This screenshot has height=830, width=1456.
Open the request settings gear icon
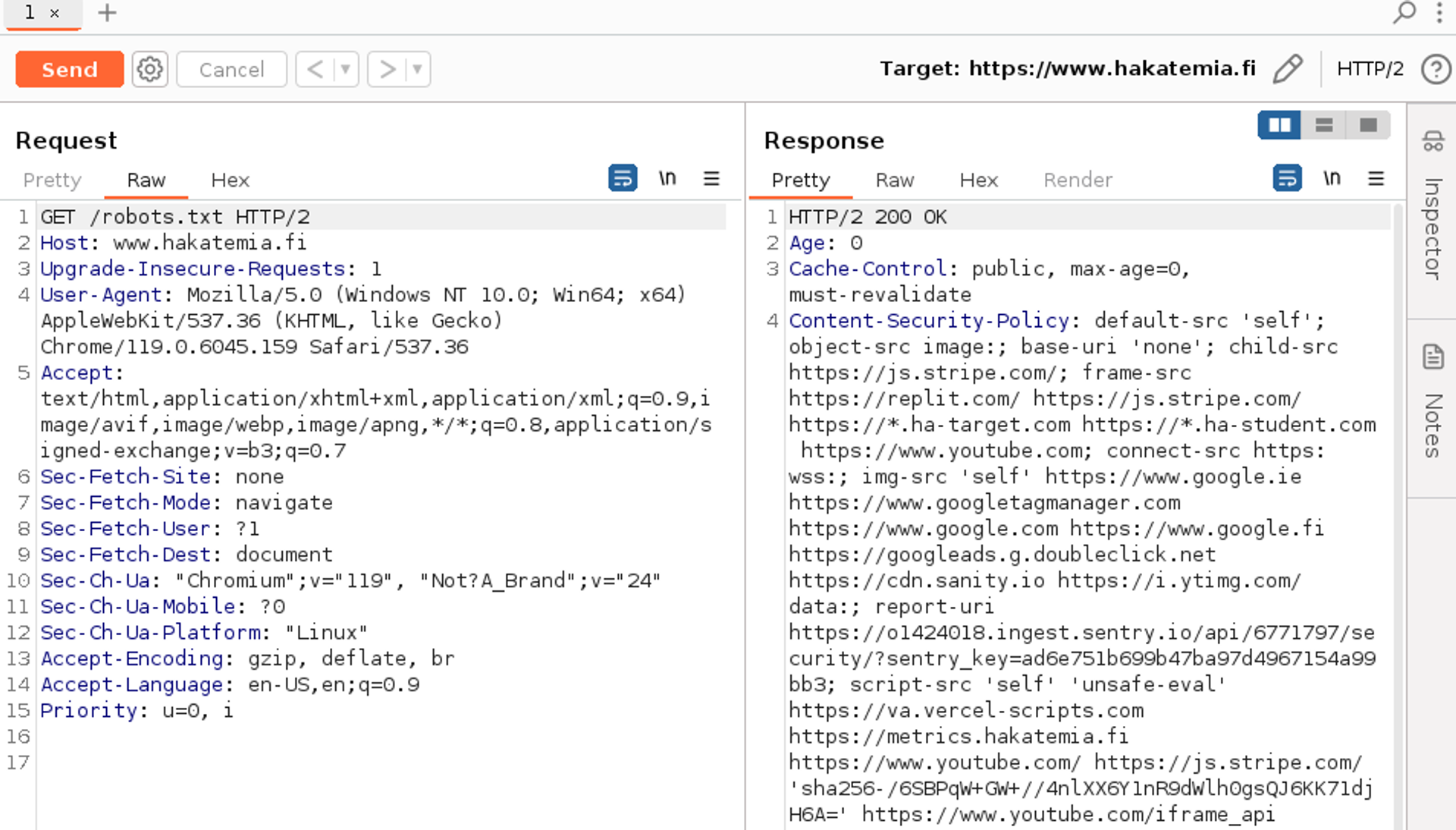click(x=149, y=69)
